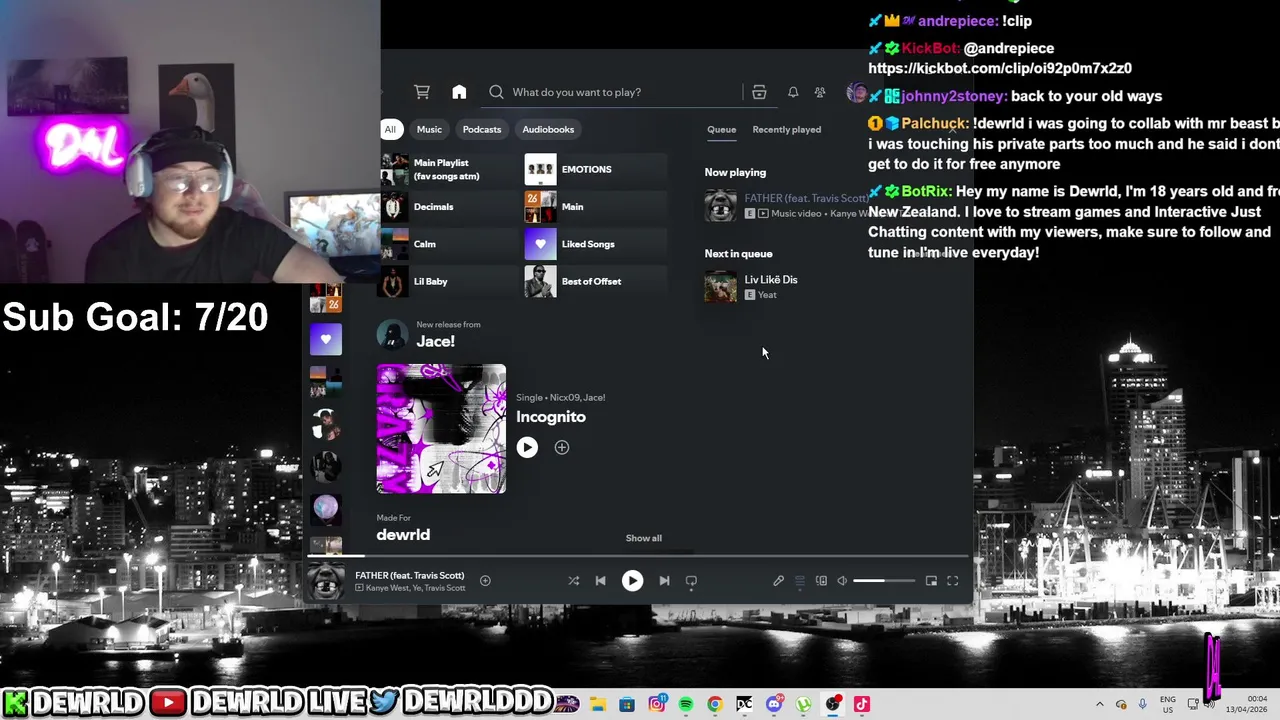Toggle repeat mode
The height and width of the screenshot is (720, 1280).
(691, 580)
